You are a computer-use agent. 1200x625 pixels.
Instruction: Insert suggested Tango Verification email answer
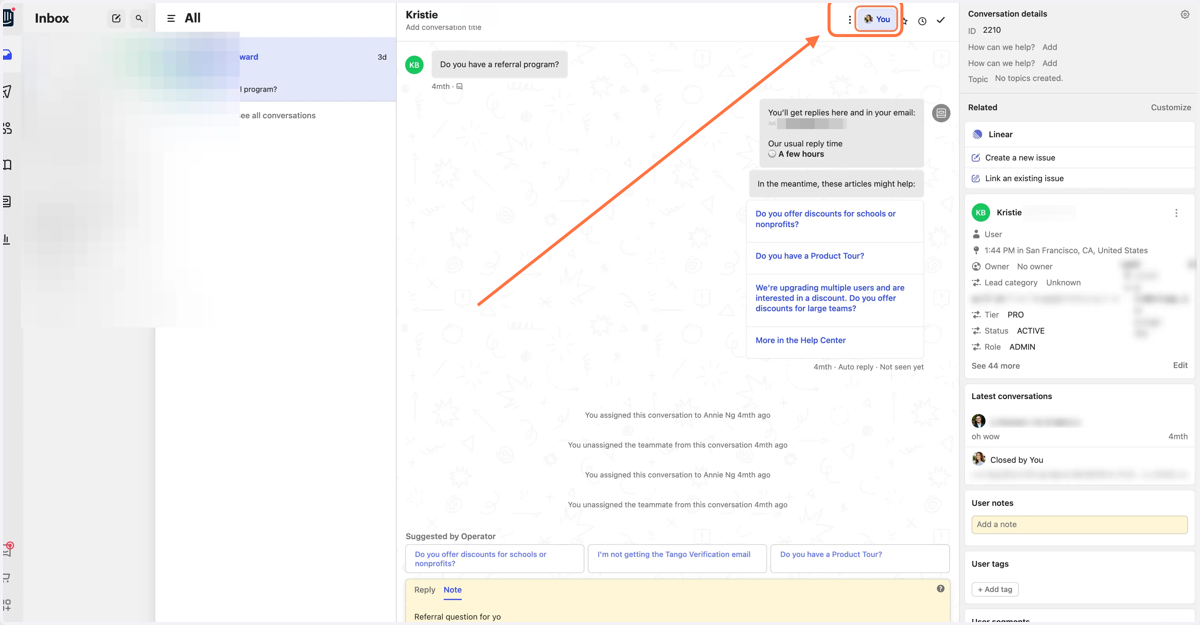pos(677,558)
